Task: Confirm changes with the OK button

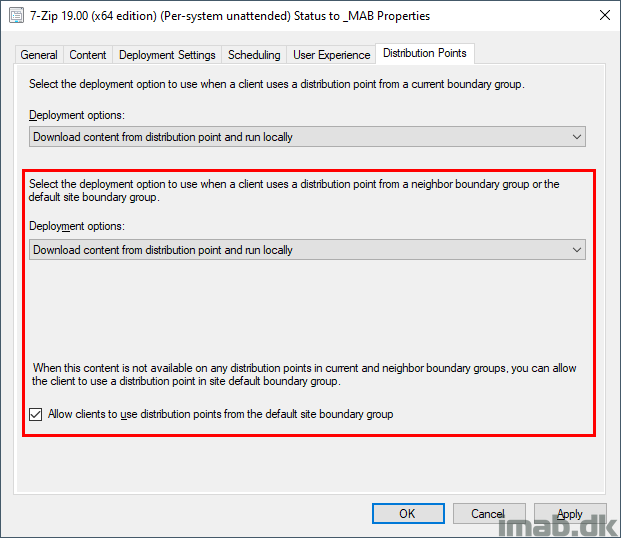Action: [408, 513]
